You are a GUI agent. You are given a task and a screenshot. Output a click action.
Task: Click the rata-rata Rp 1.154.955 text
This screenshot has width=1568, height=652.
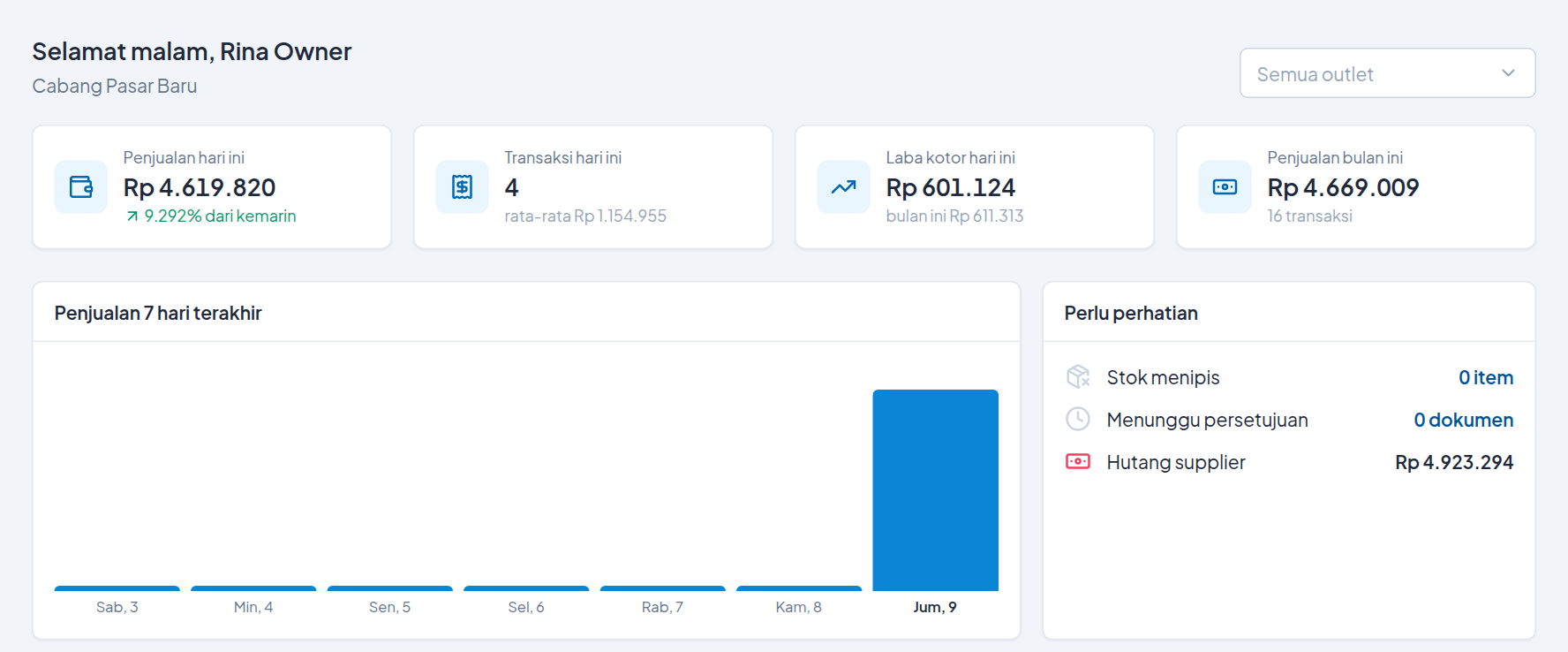[585, 216]
